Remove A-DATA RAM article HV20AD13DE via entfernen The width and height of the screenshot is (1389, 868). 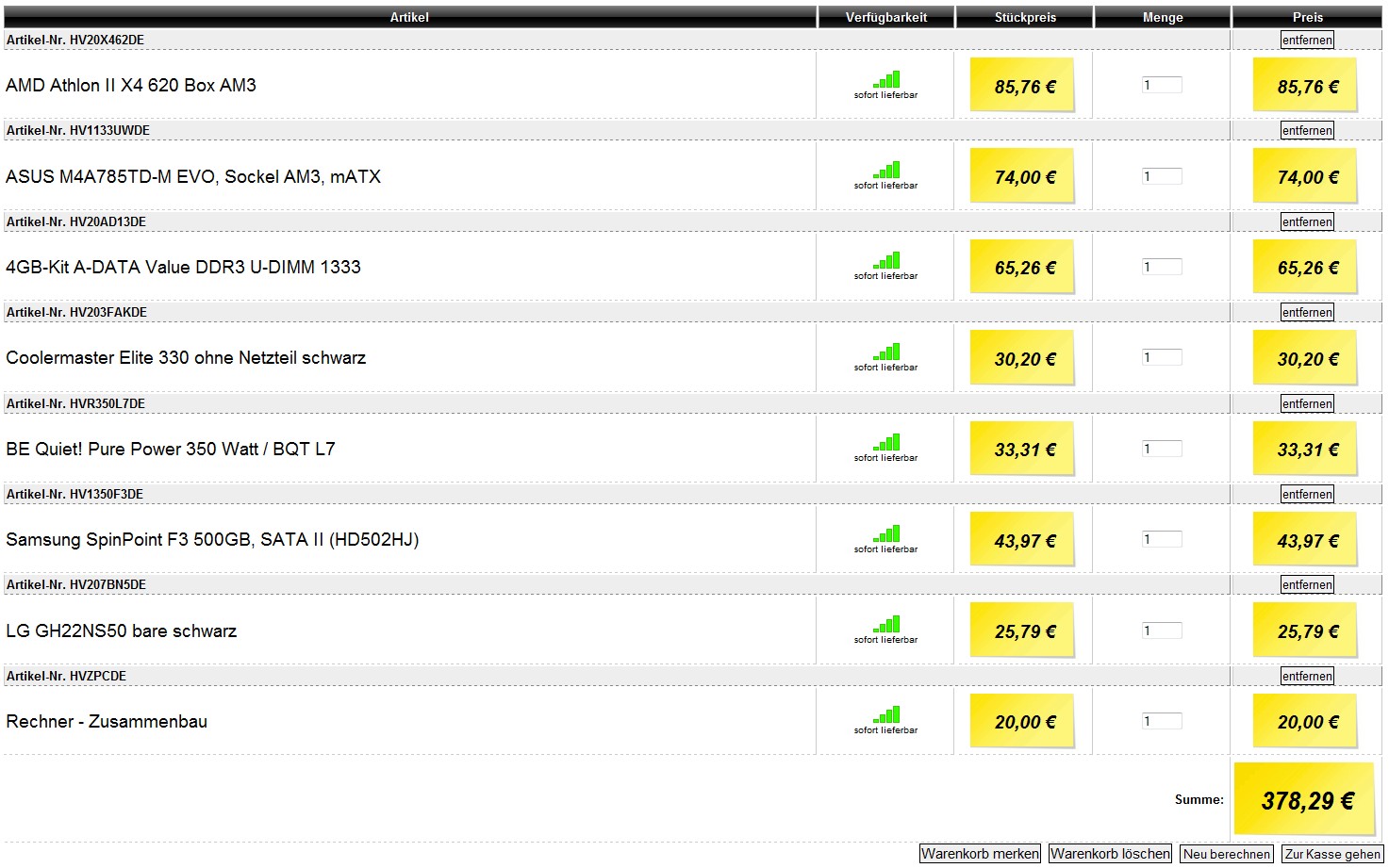click(1307, 221)
